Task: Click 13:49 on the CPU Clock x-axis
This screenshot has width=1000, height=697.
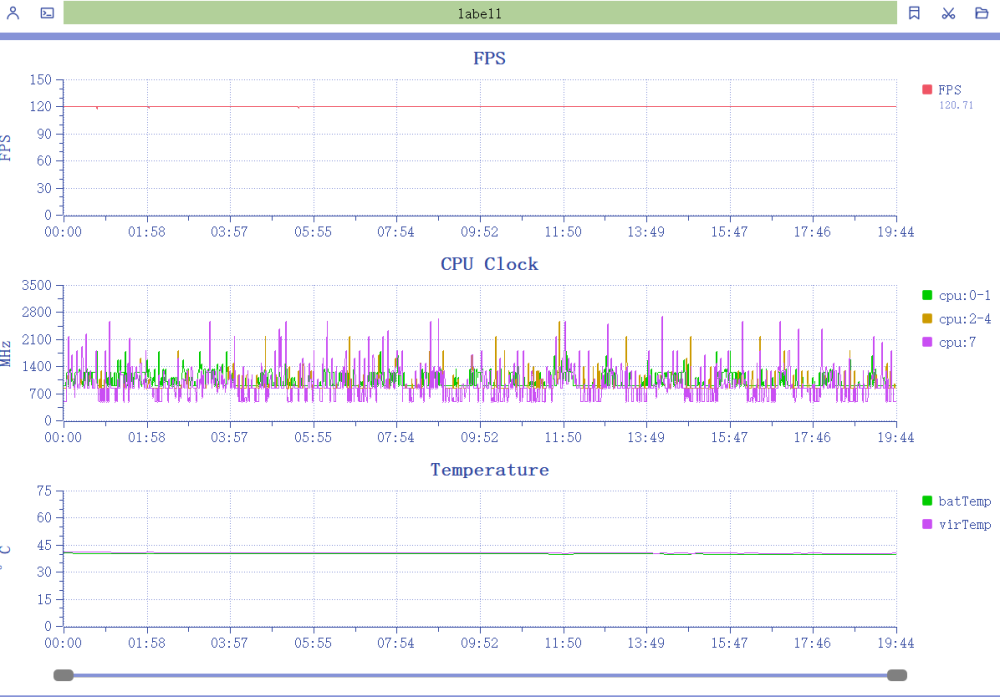Action: coord(646,437)
